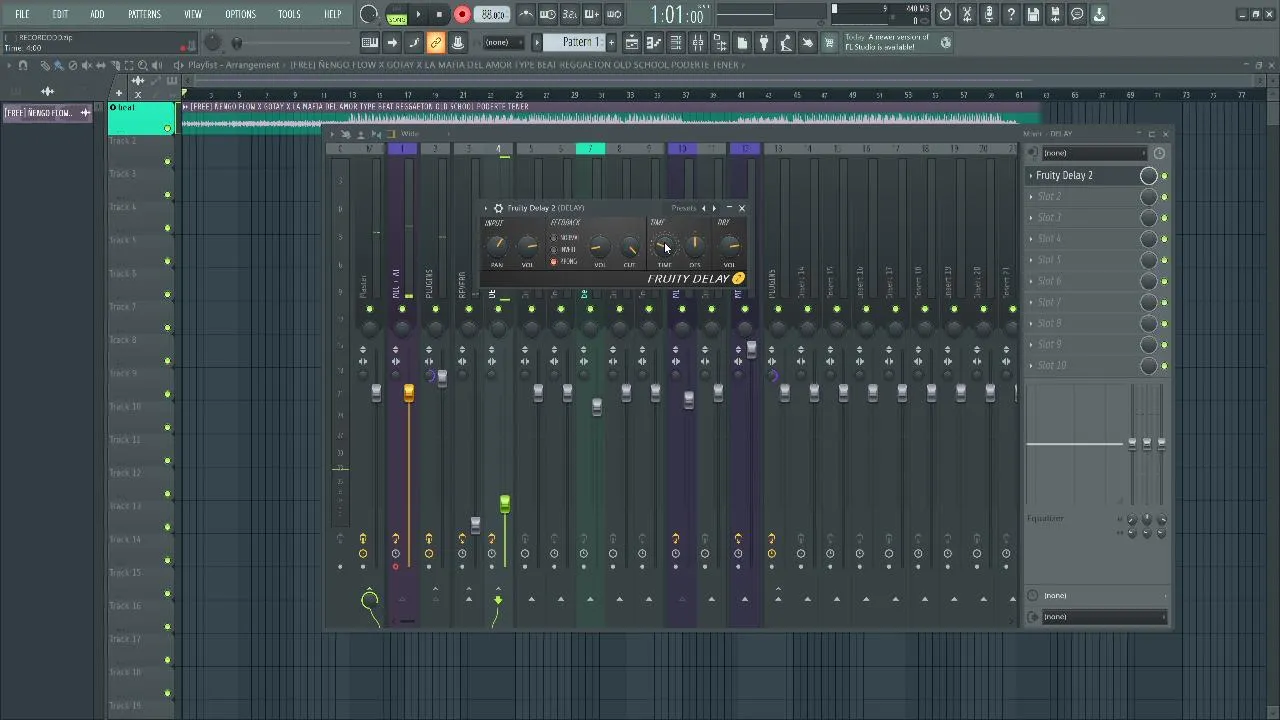Viewport: 1280px width, 720px height.
Task: Open the EDIT menu
Action: click(x=60, y=14)
